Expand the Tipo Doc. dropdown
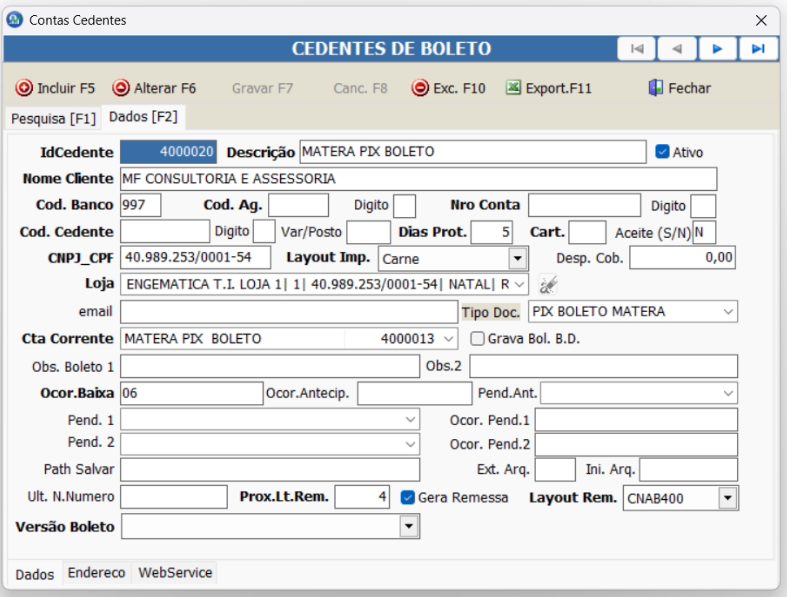This screenshot has width=787, height=597. pyautogui.click(x=726, y=312)
